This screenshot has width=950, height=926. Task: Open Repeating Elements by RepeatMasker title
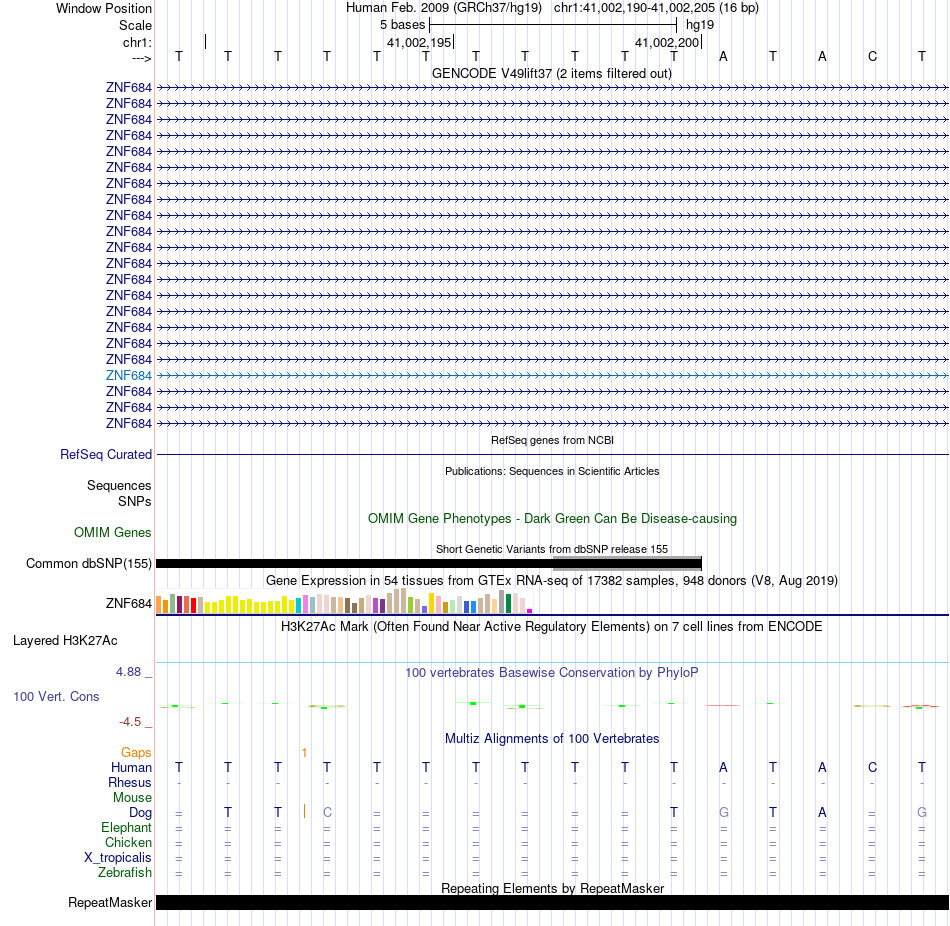pyautogui.click(x=552, y=888)
